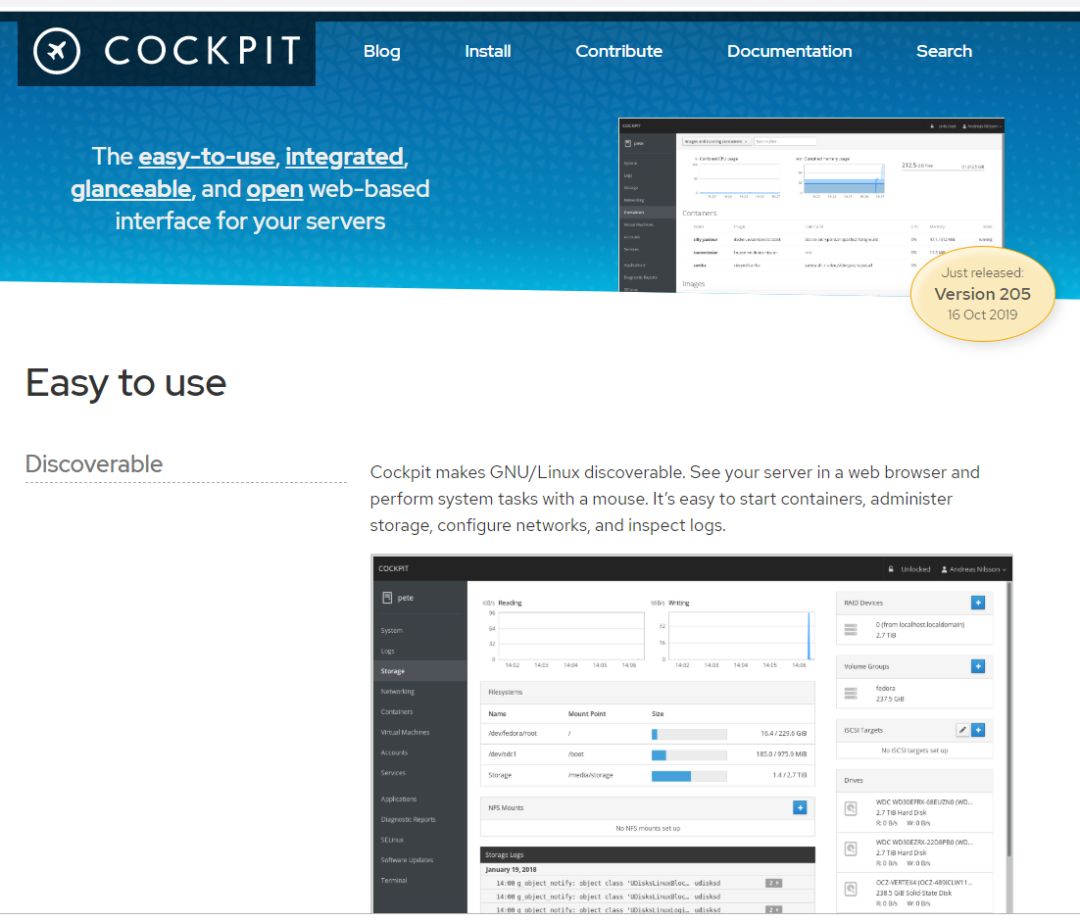Click the /boot filesystem usage bar
The image size is (1080, 921).
(689, 755)
